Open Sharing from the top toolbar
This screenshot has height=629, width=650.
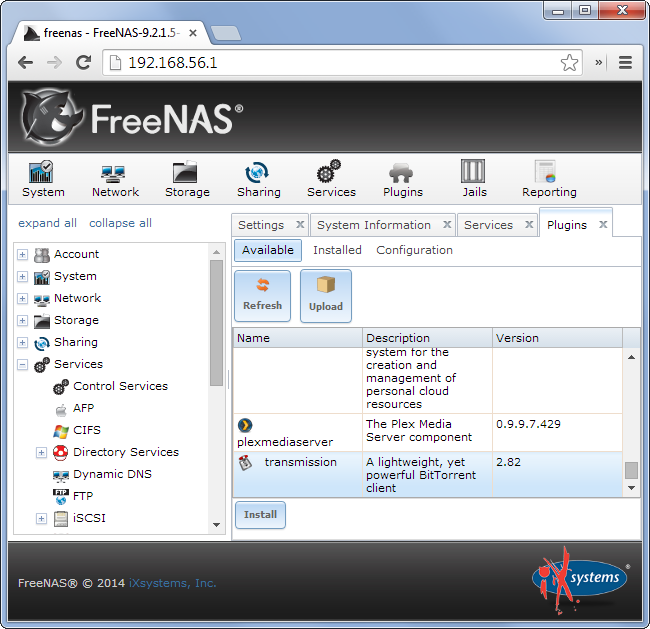coord(259,179)
